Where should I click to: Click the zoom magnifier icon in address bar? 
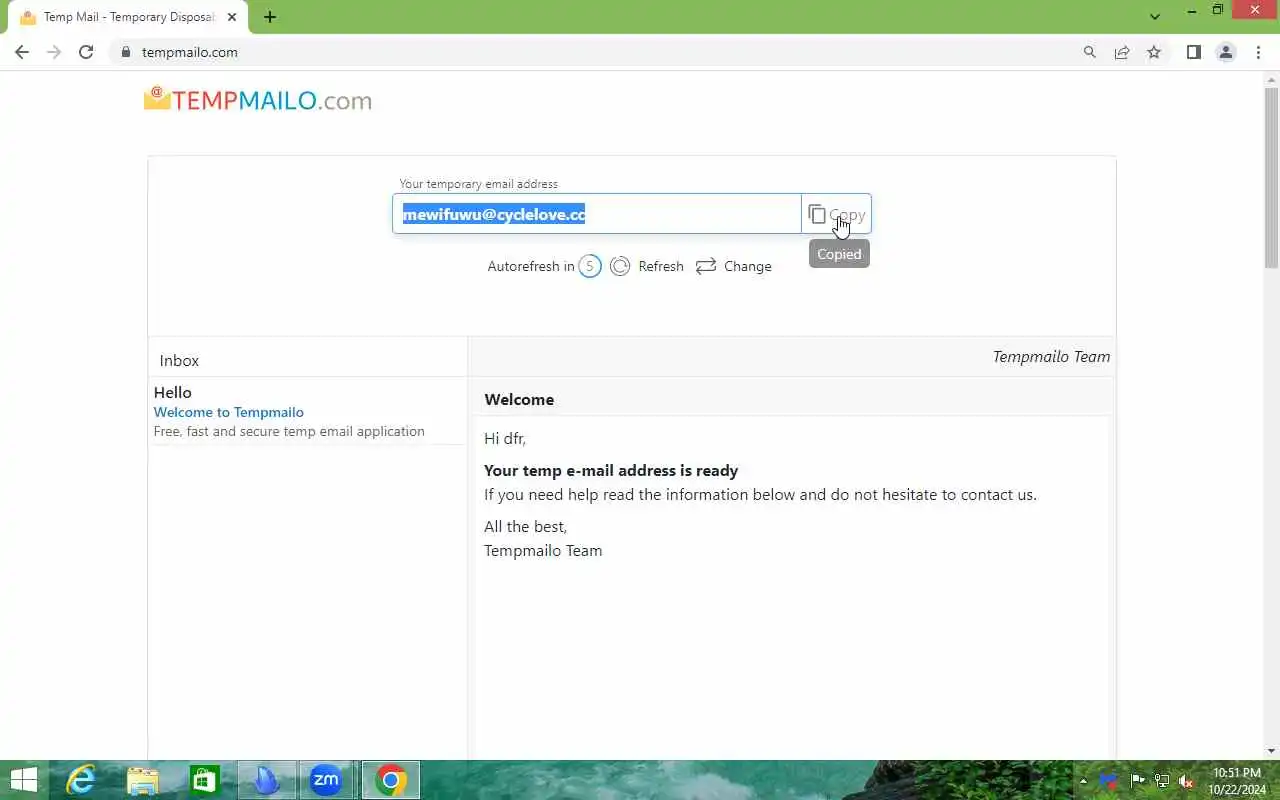(x=1090, y=52)
